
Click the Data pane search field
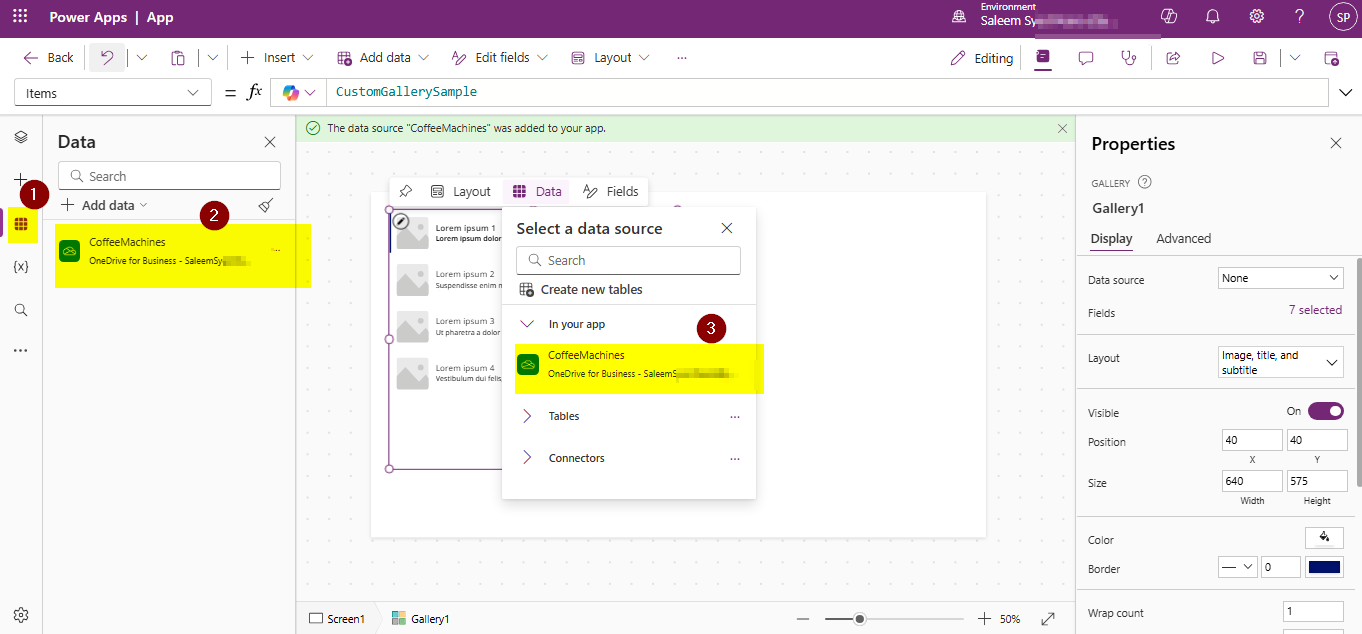coord(169,176)
